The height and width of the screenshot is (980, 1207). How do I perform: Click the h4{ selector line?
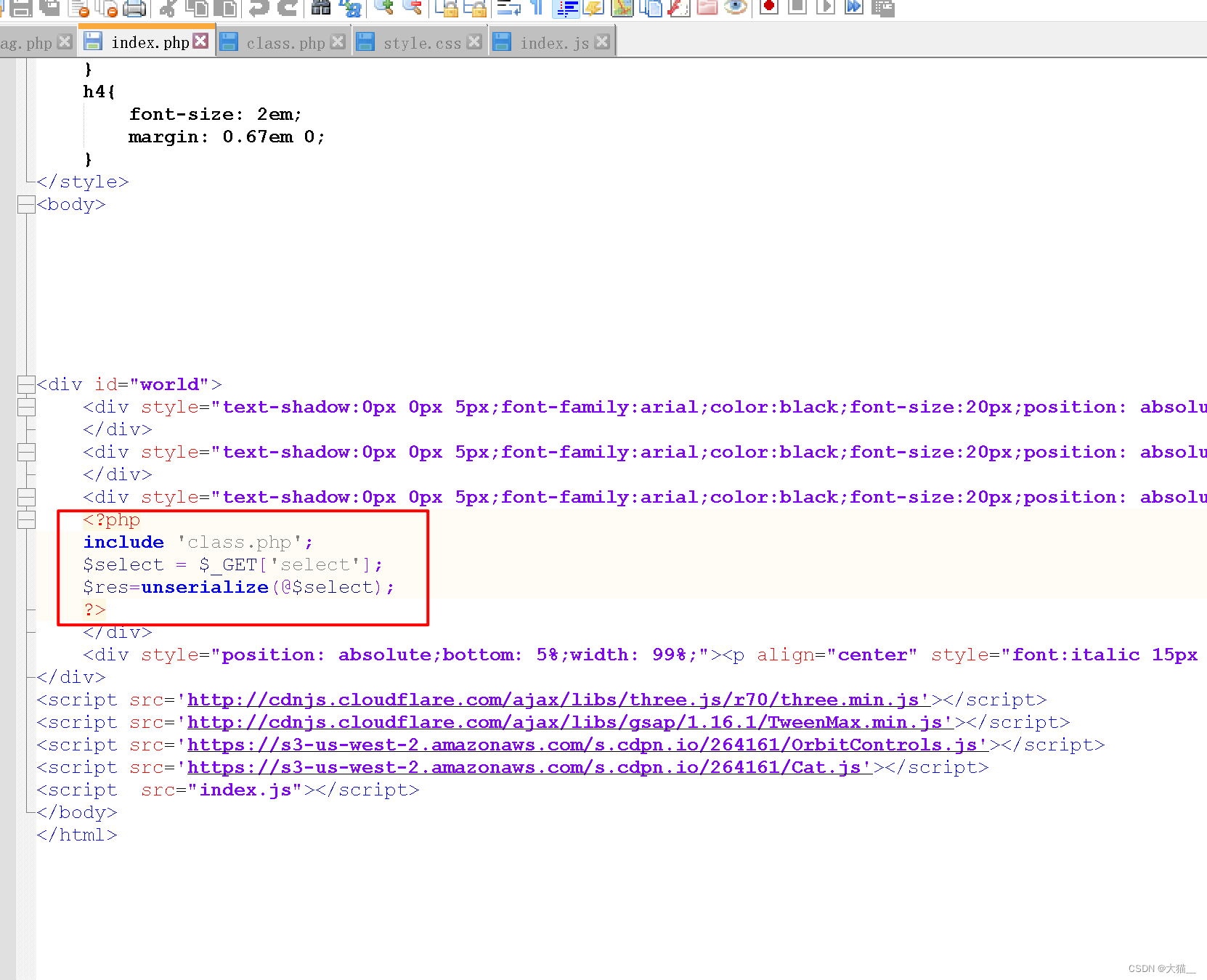(99, 92)
